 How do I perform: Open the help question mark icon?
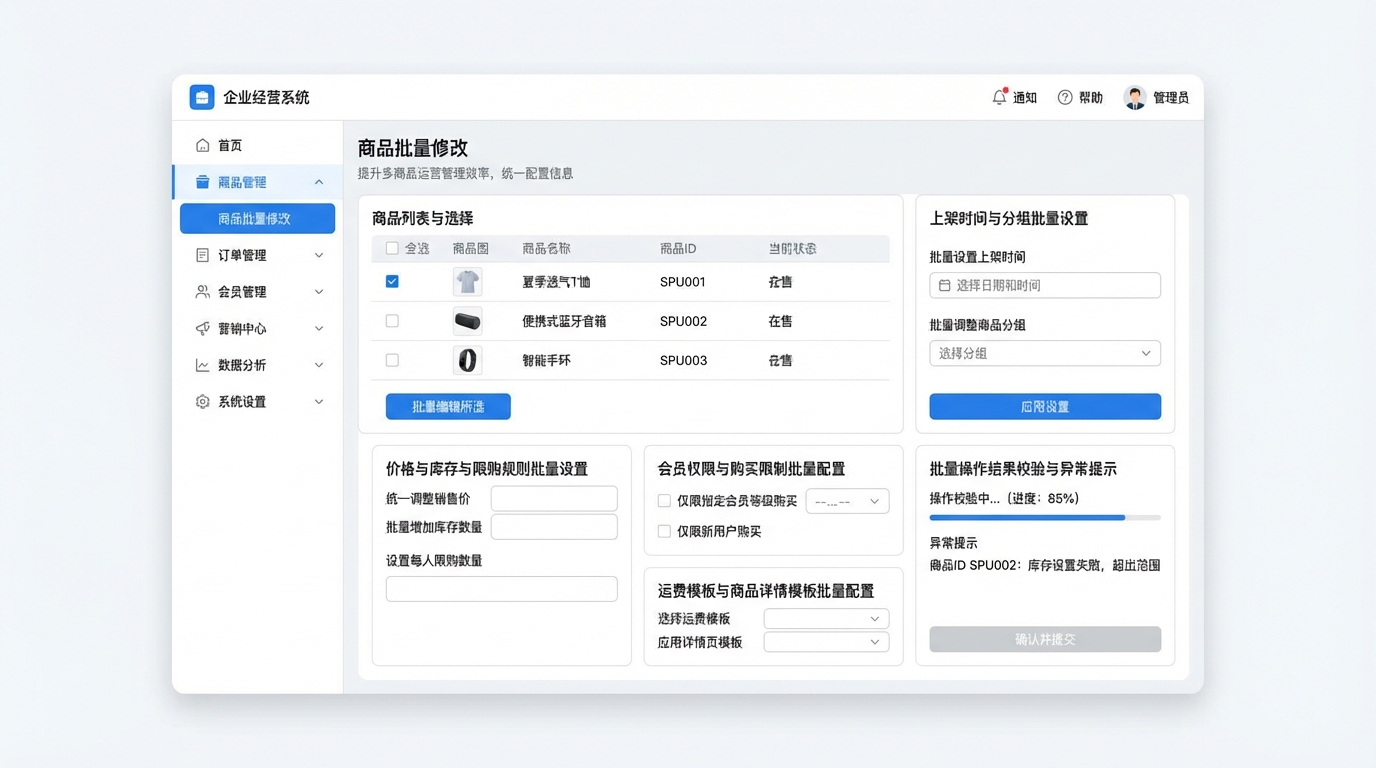1065,97
